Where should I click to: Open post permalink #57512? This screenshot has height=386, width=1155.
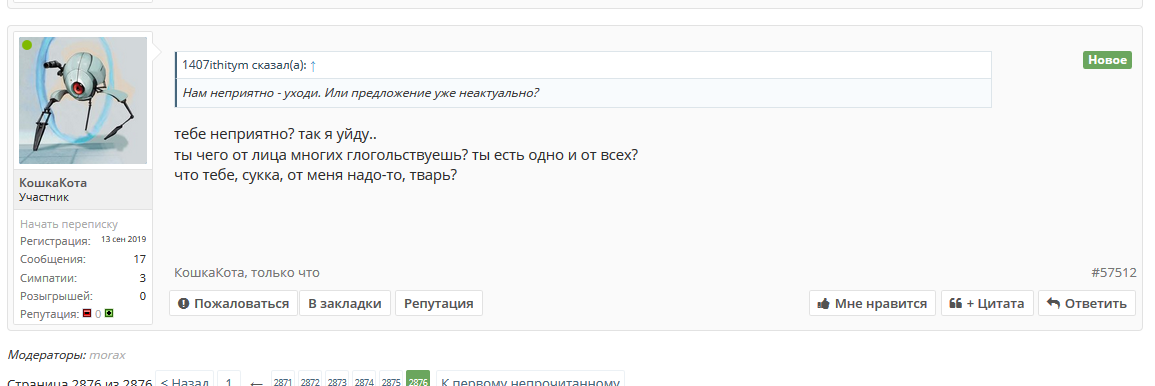[1114, 273]
